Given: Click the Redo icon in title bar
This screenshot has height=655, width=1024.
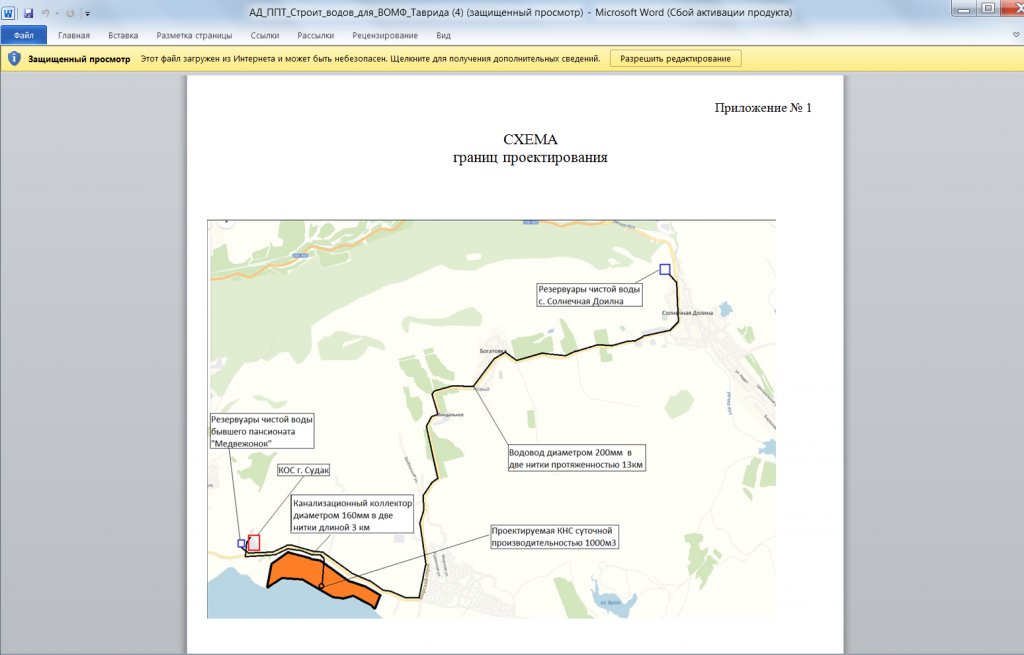Looking at the screenshot, I should (x=70, y=12).
